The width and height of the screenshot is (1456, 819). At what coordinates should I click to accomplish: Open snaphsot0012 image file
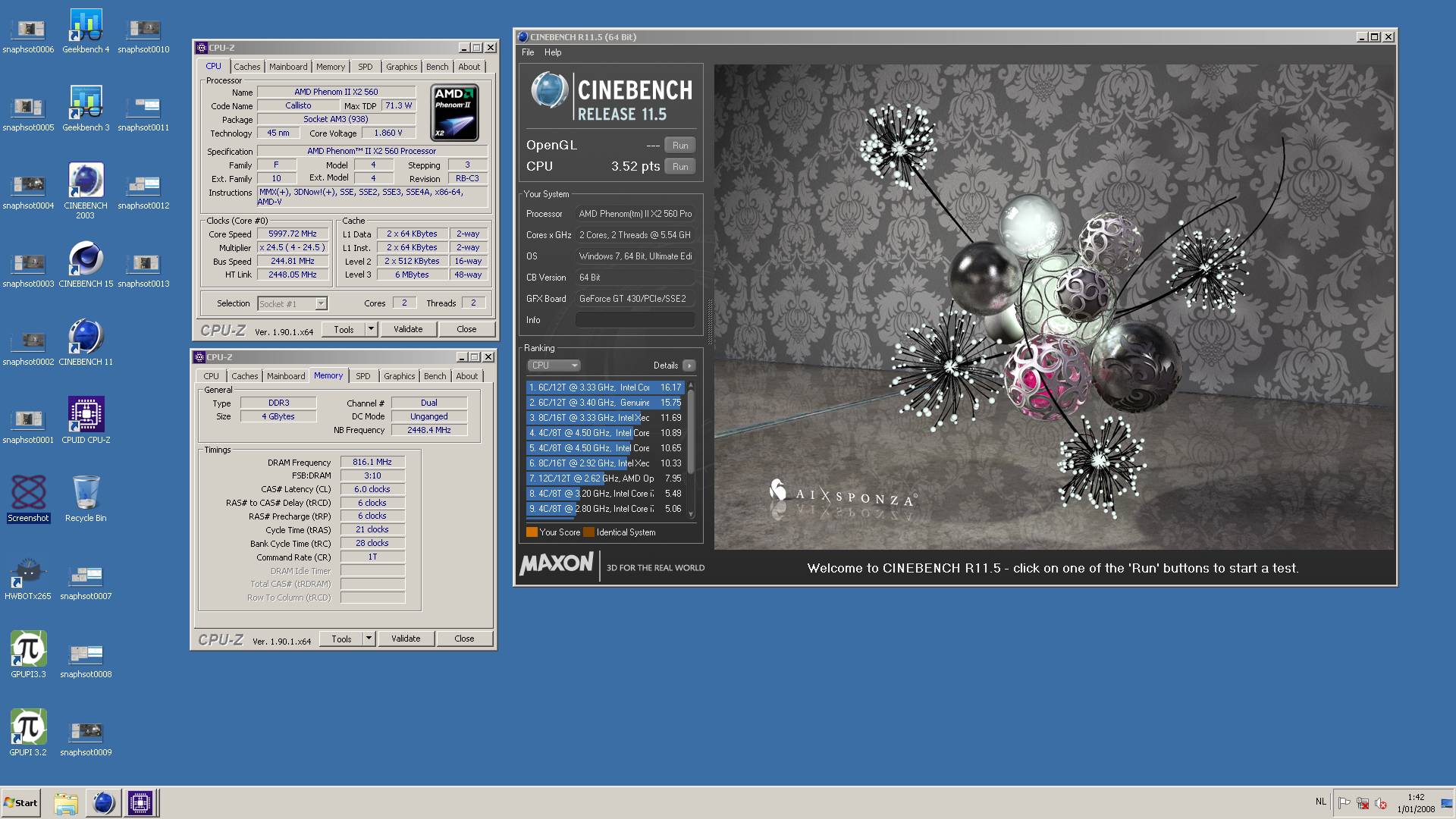tap(143, 192)
